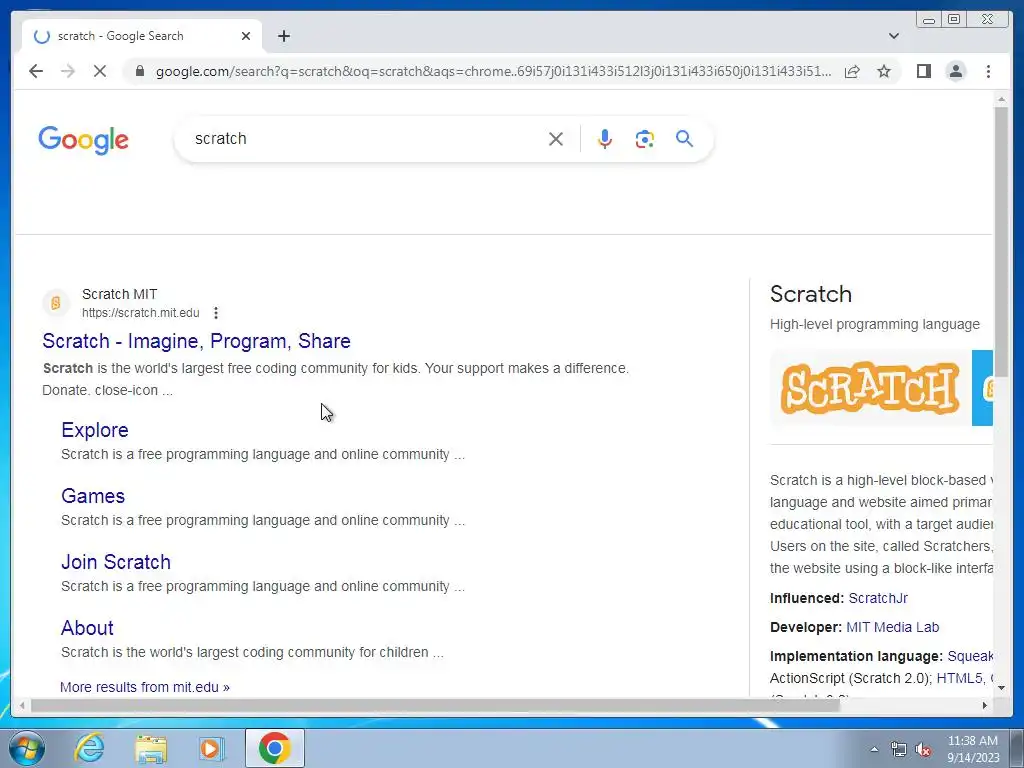The width and height of the screenshot is (1024, 768).
Task: Open the Join Scratch sitelink
Action: 116,562
